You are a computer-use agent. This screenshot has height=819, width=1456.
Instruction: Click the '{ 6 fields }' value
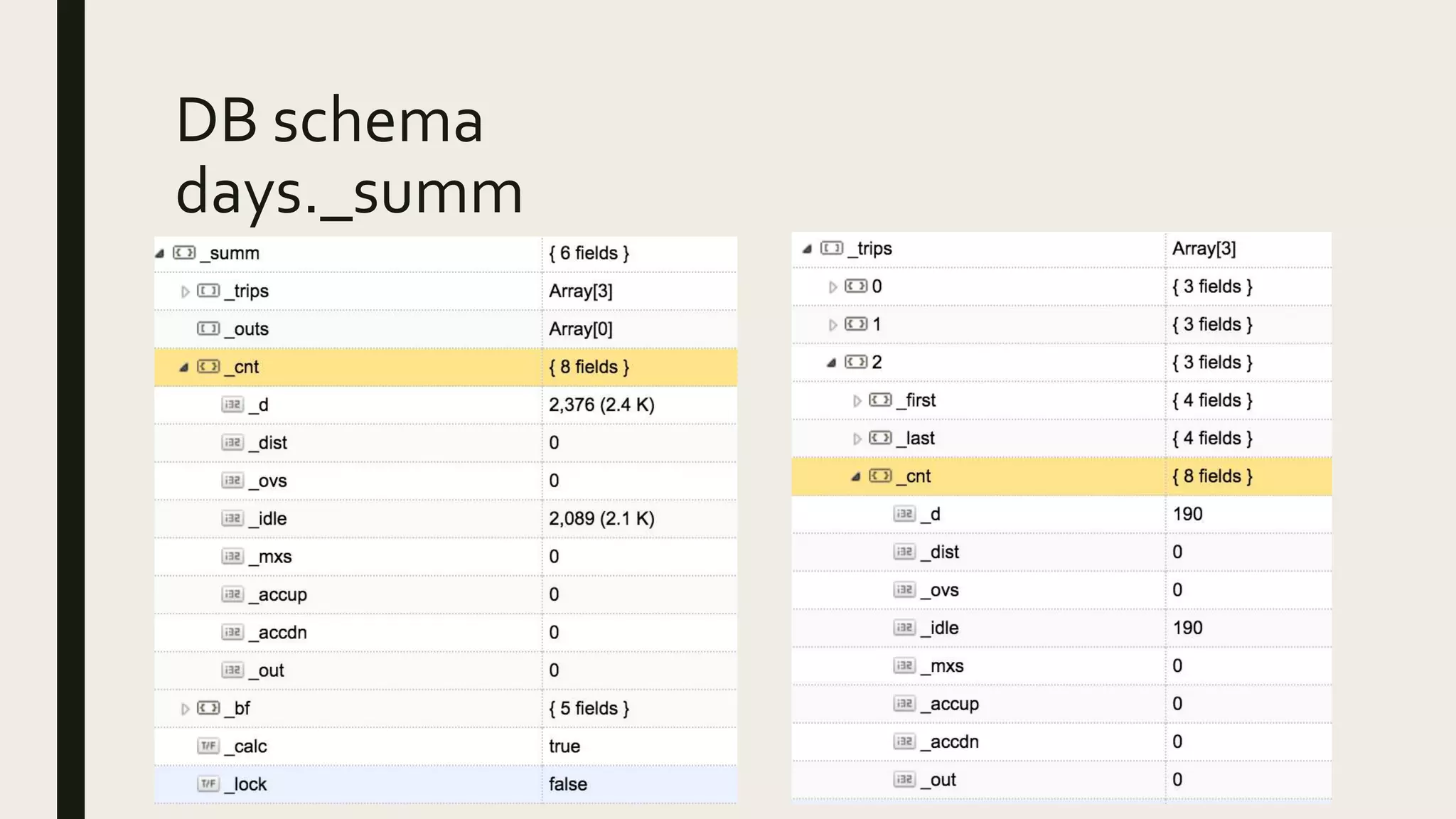click(x=589, y=253)
